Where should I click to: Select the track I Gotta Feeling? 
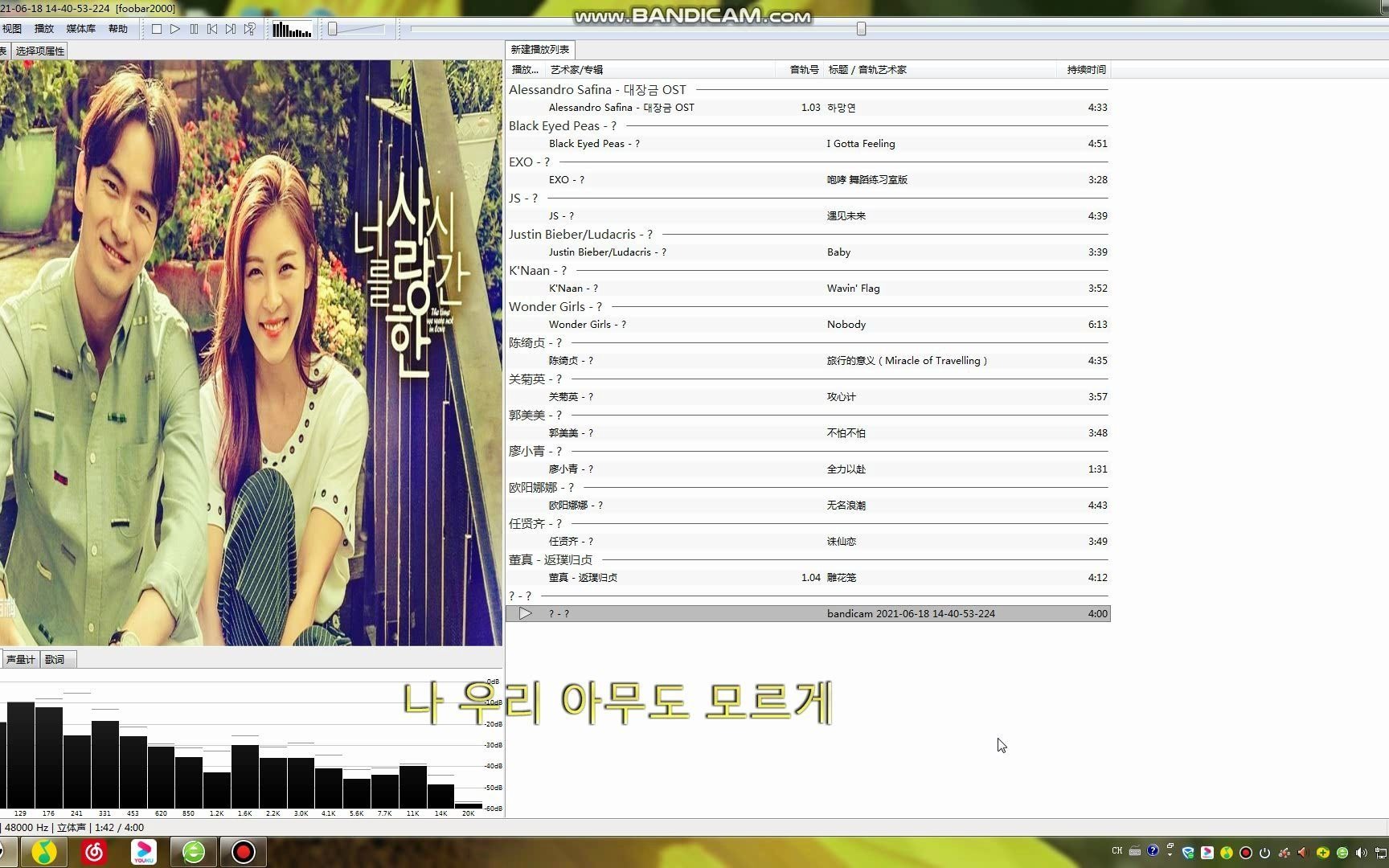(x=808, y=144)
